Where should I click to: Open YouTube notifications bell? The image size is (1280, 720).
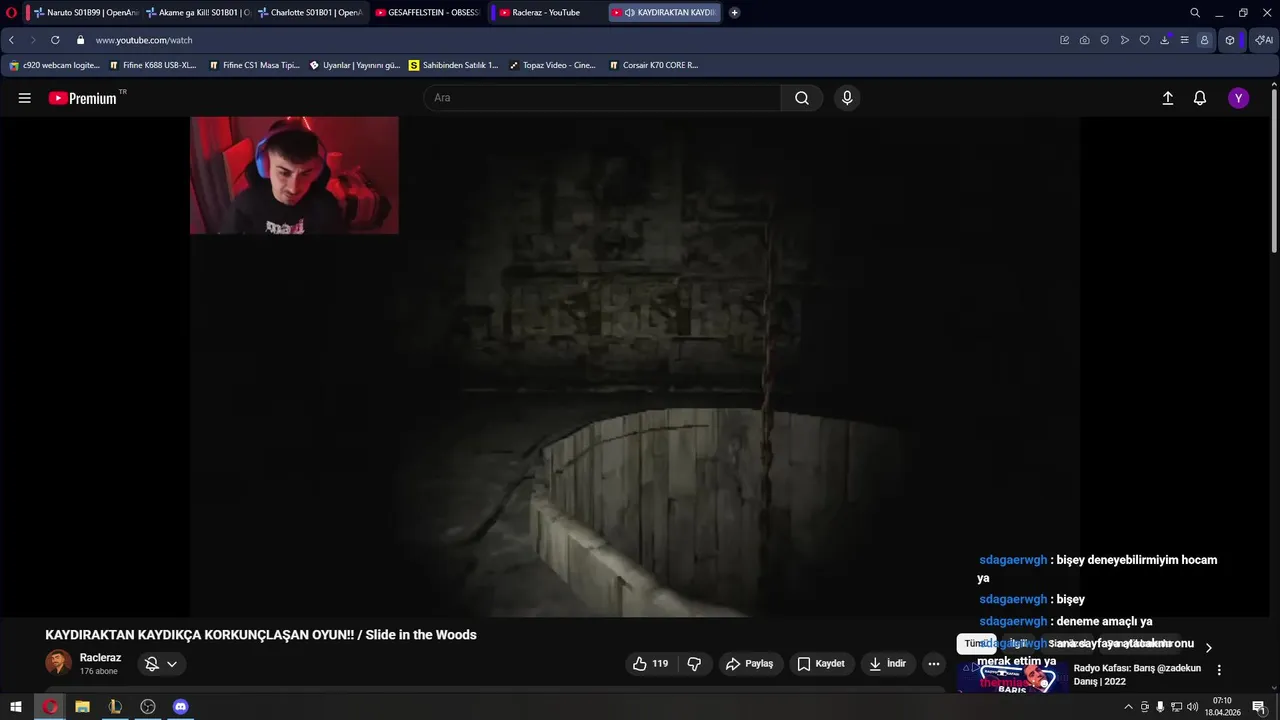(x=1200, y=98)
